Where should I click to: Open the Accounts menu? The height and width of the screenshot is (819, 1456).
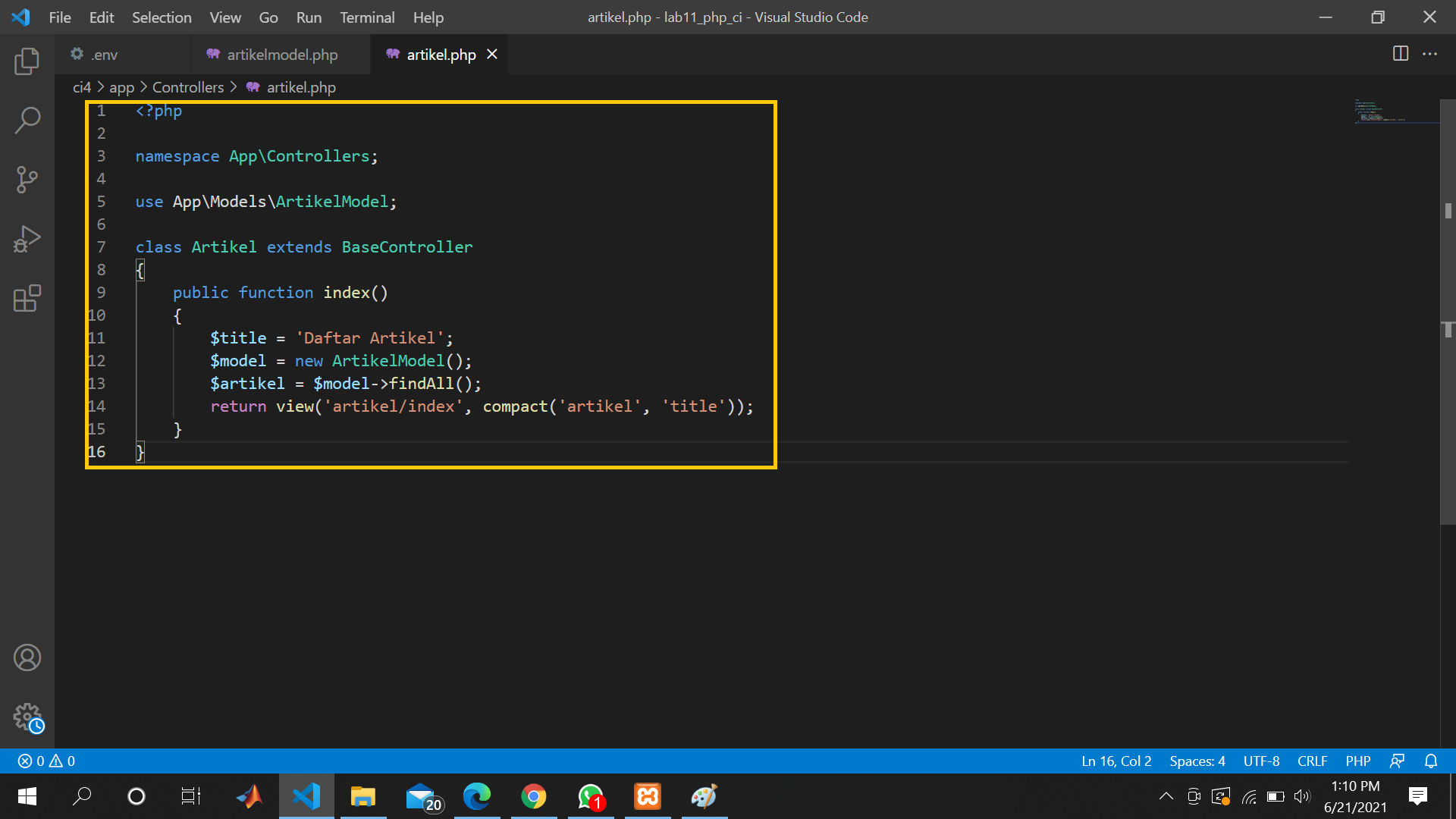point(27,657)
